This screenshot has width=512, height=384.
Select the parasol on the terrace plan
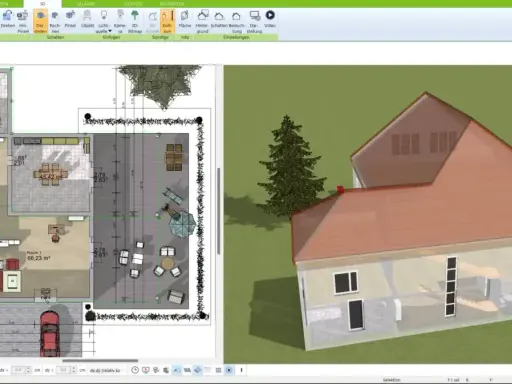(182, 224)
